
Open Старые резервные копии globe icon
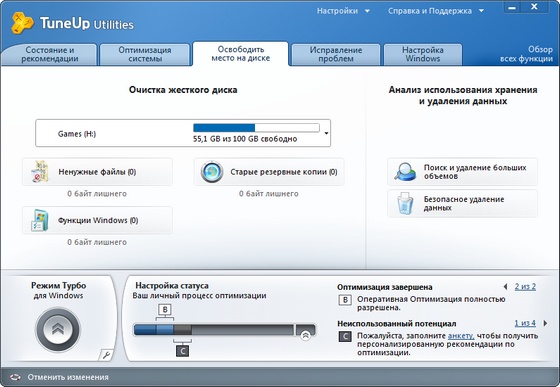coord(212,172)
